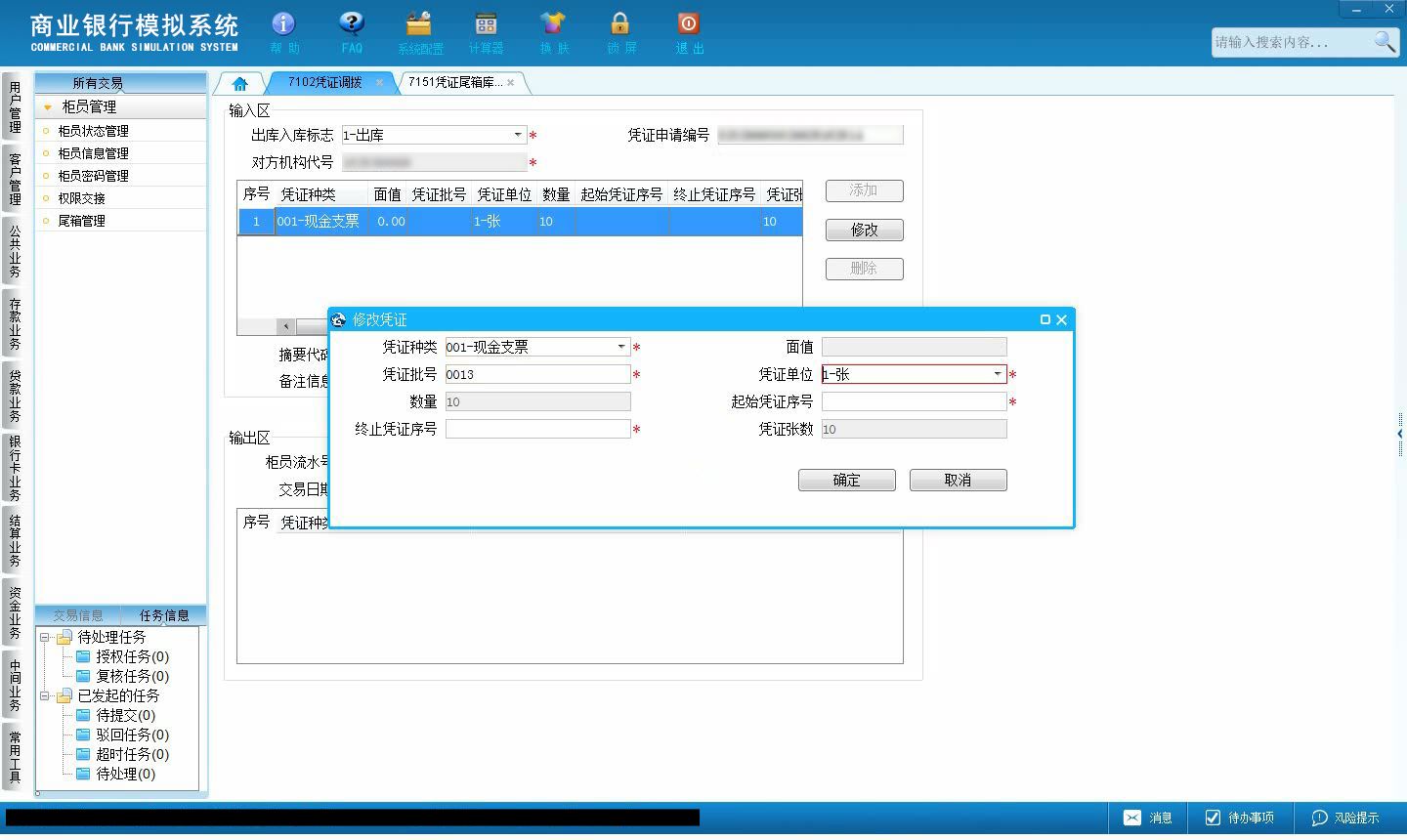The height and width of the screenshot is (840, 1407).
Task: Open the 凭证单位 dropdown in the dialog
Action: (x=998, y=374)
